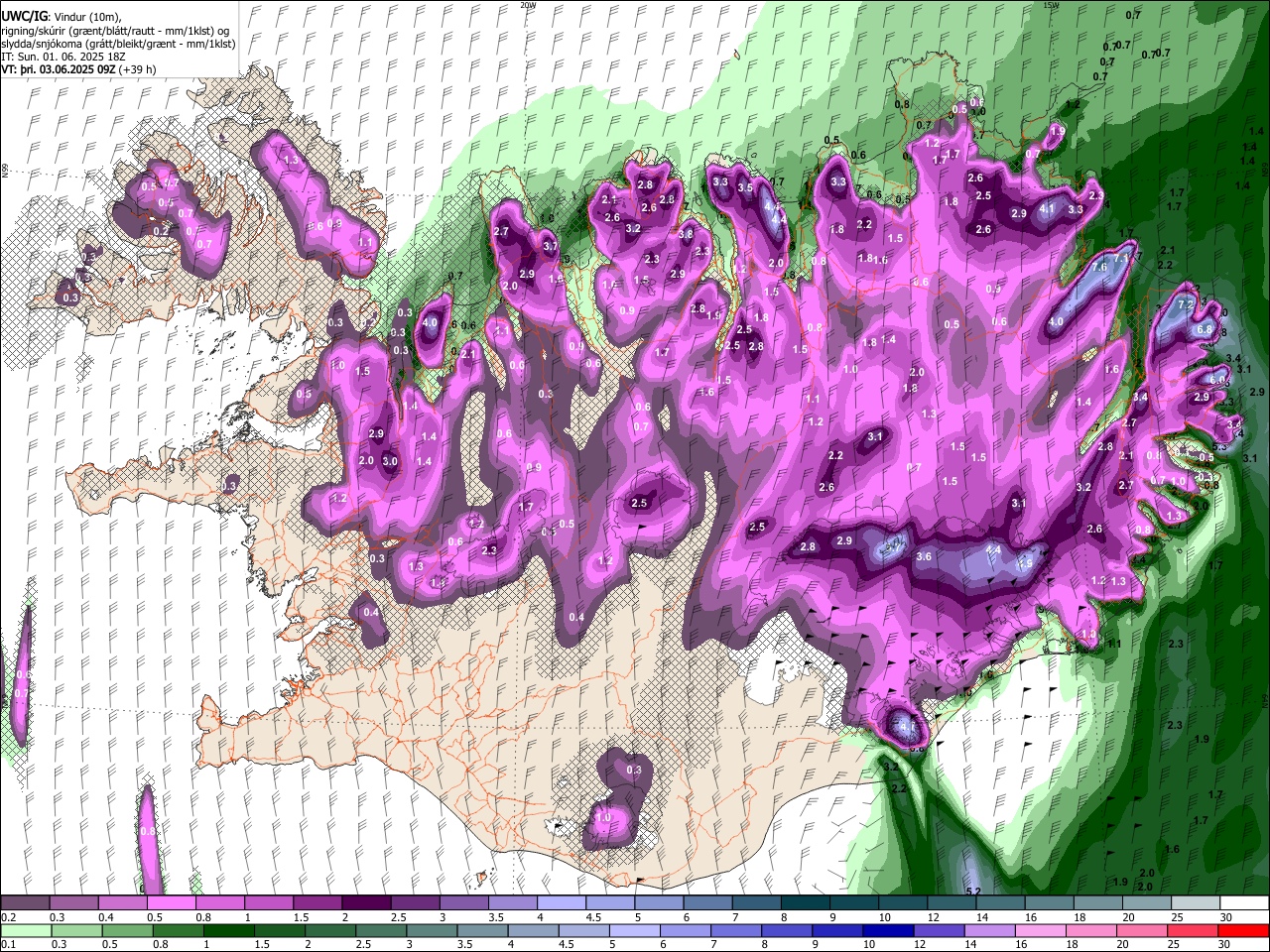Click the '25' label in the upper legend row
The width and height of the screenshot is (1270, 952).
click(x=1179, y=917)
